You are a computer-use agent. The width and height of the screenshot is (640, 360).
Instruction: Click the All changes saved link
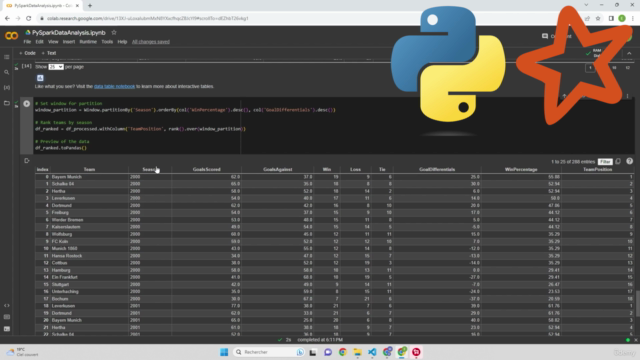151,42
